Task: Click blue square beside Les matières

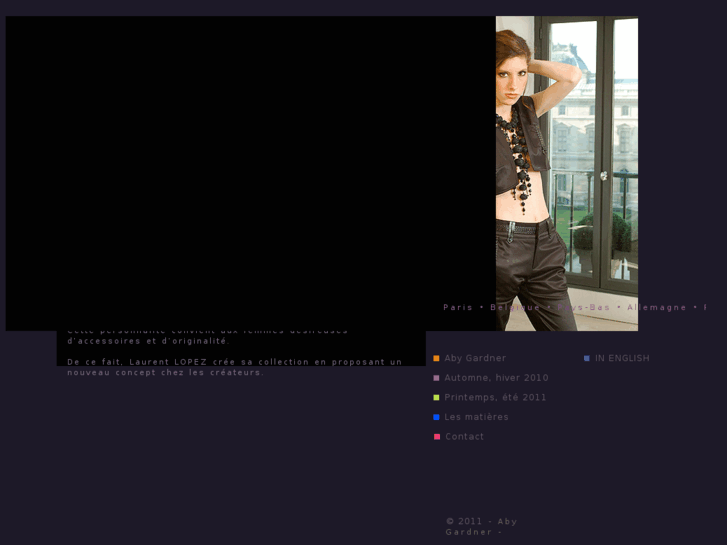Action: tap(436, 417)
